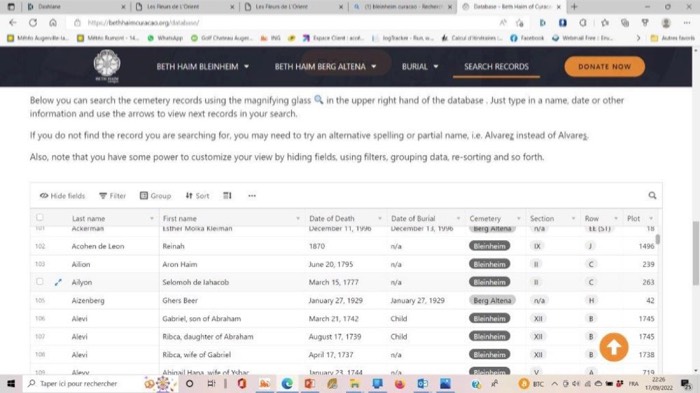Screen dimensions: 700x393
Task: Reload the page with the refresh icon
Action: point(33,22)
